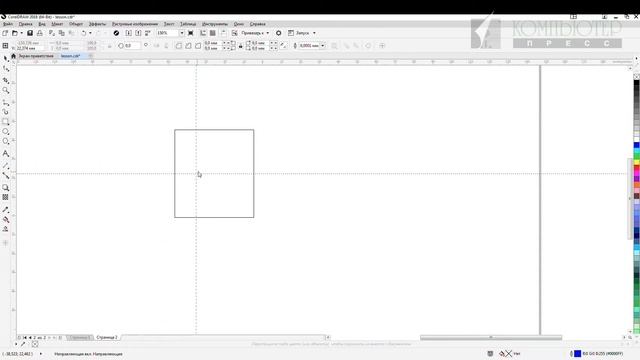This screenshot has width=640, height=360.
Task: Select the Pick tool in the toolbox
Action: click(6, 59)
